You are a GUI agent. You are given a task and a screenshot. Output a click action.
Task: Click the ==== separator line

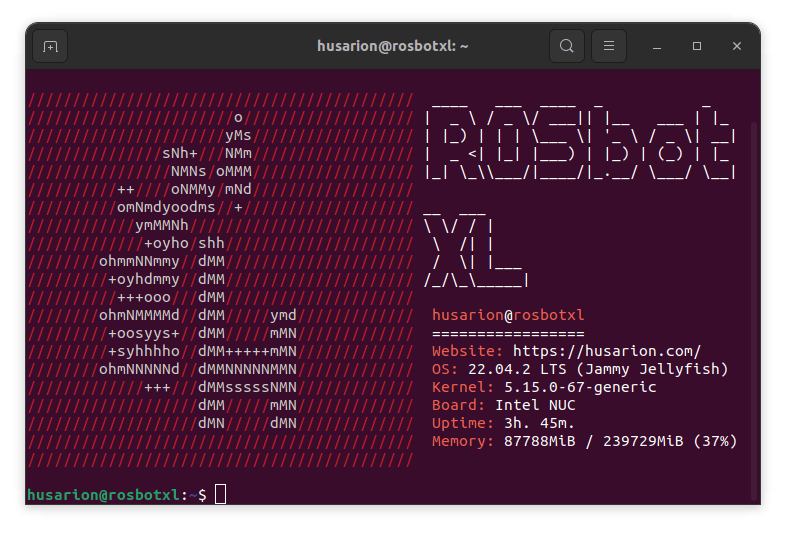pos(508,333)
